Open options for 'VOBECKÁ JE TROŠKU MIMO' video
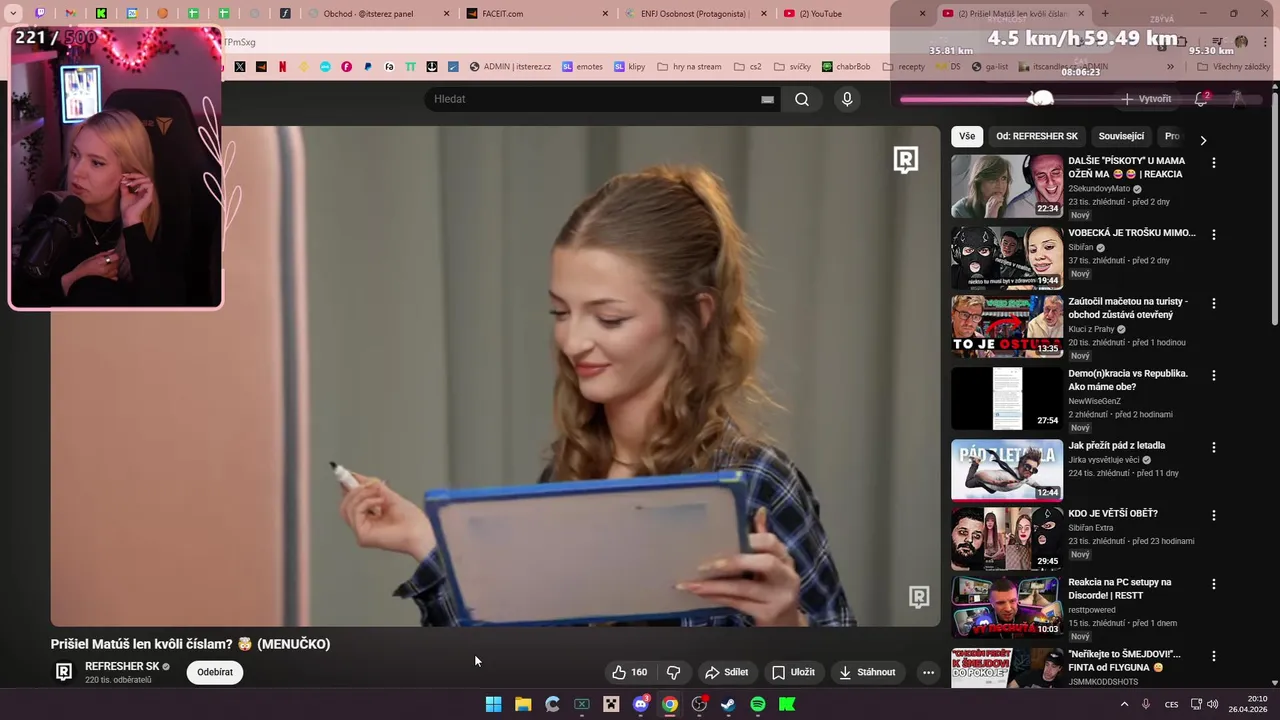 (x=1214, y=234)
